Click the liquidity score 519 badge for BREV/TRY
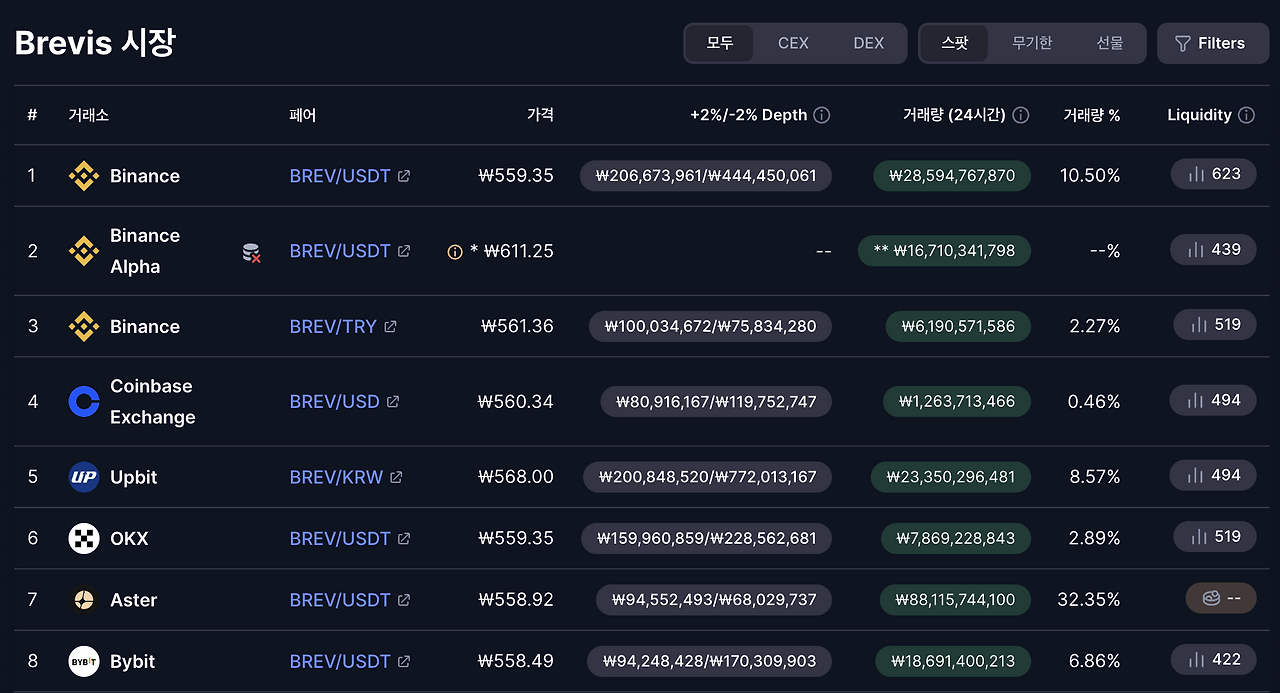This screenshot has width=1280, height=693. [1215, 325]
